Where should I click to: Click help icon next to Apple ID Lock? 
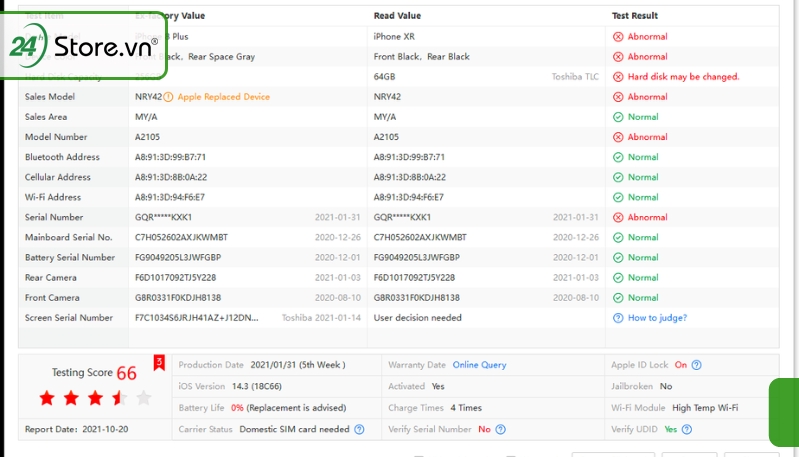[x=697, y=365]
